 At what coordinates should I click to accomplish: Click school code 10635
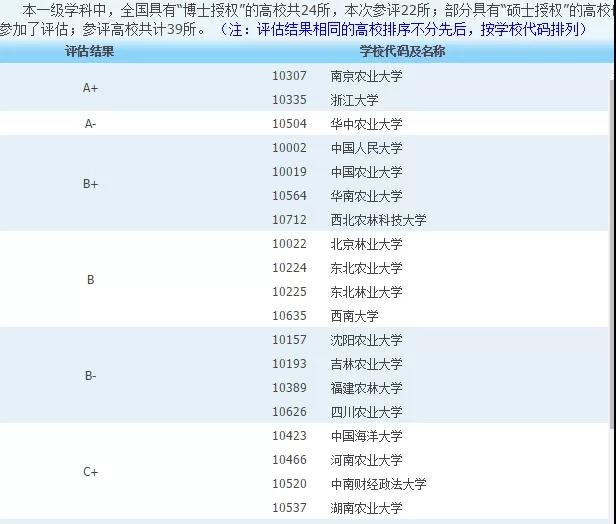click(x=290, y=316)
